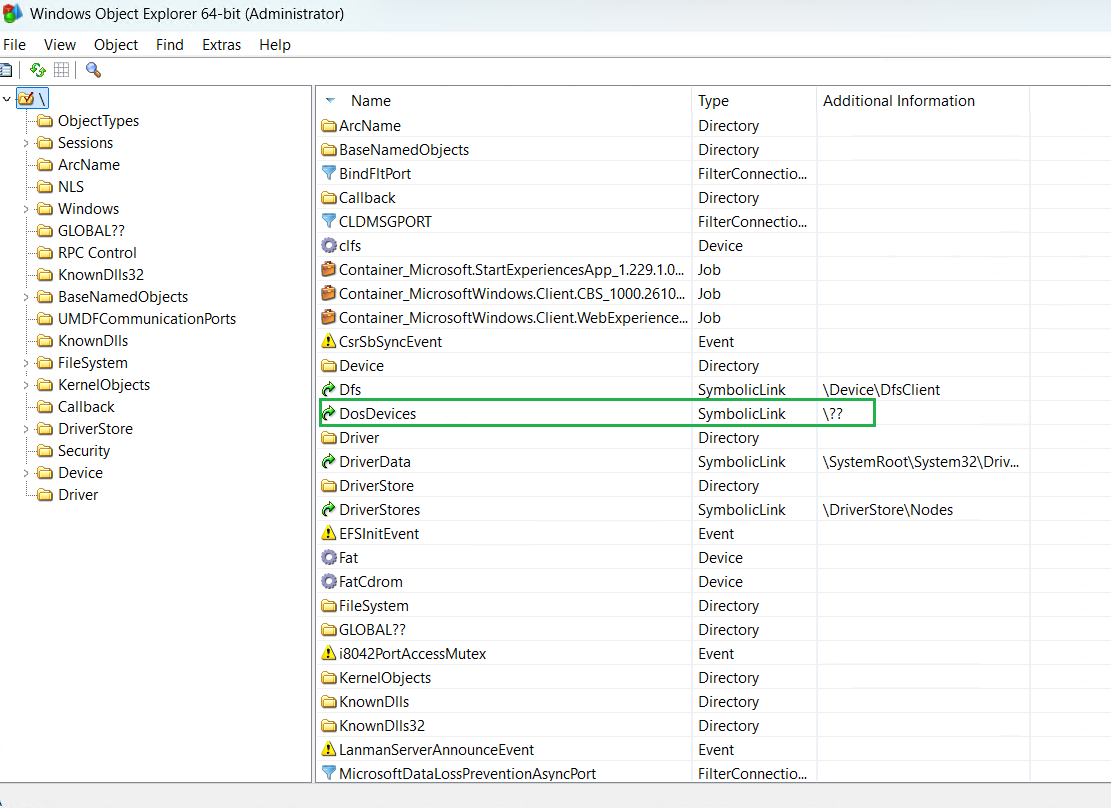
Task: Select the DriverStores symbolic link row
Action: tap(379, 510)
